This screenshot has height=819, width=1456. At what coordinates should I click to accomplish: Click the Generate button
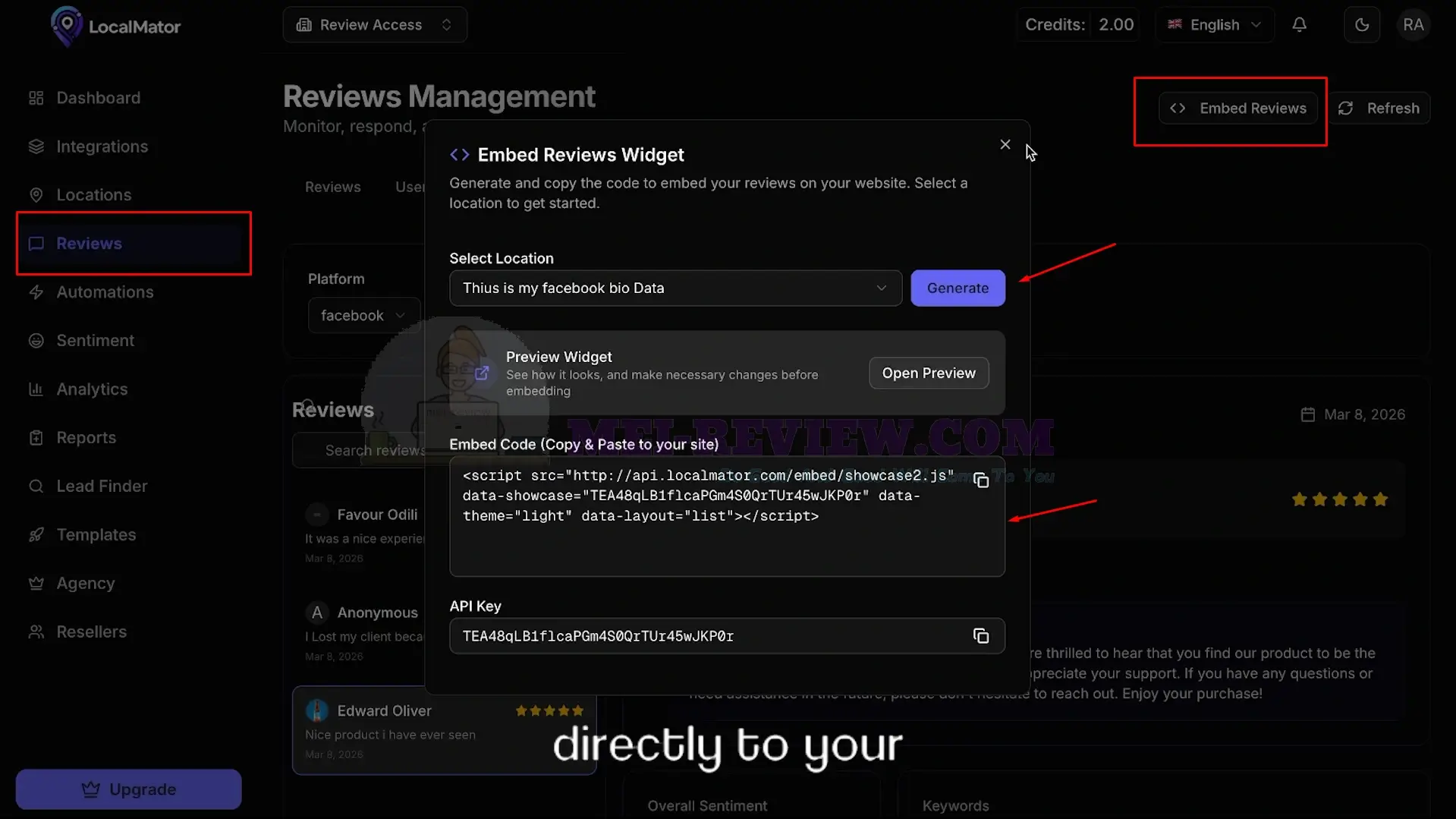click(958, 288)
